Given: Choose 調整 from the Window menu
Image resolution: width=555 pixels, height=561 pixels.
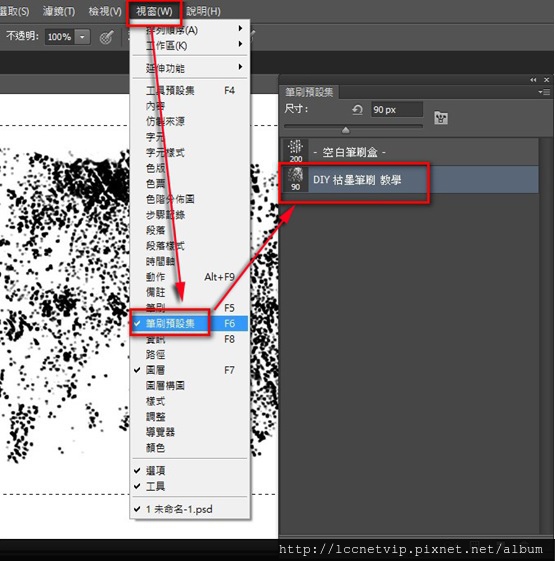Looking at the screenshot, I should point(190,417).
